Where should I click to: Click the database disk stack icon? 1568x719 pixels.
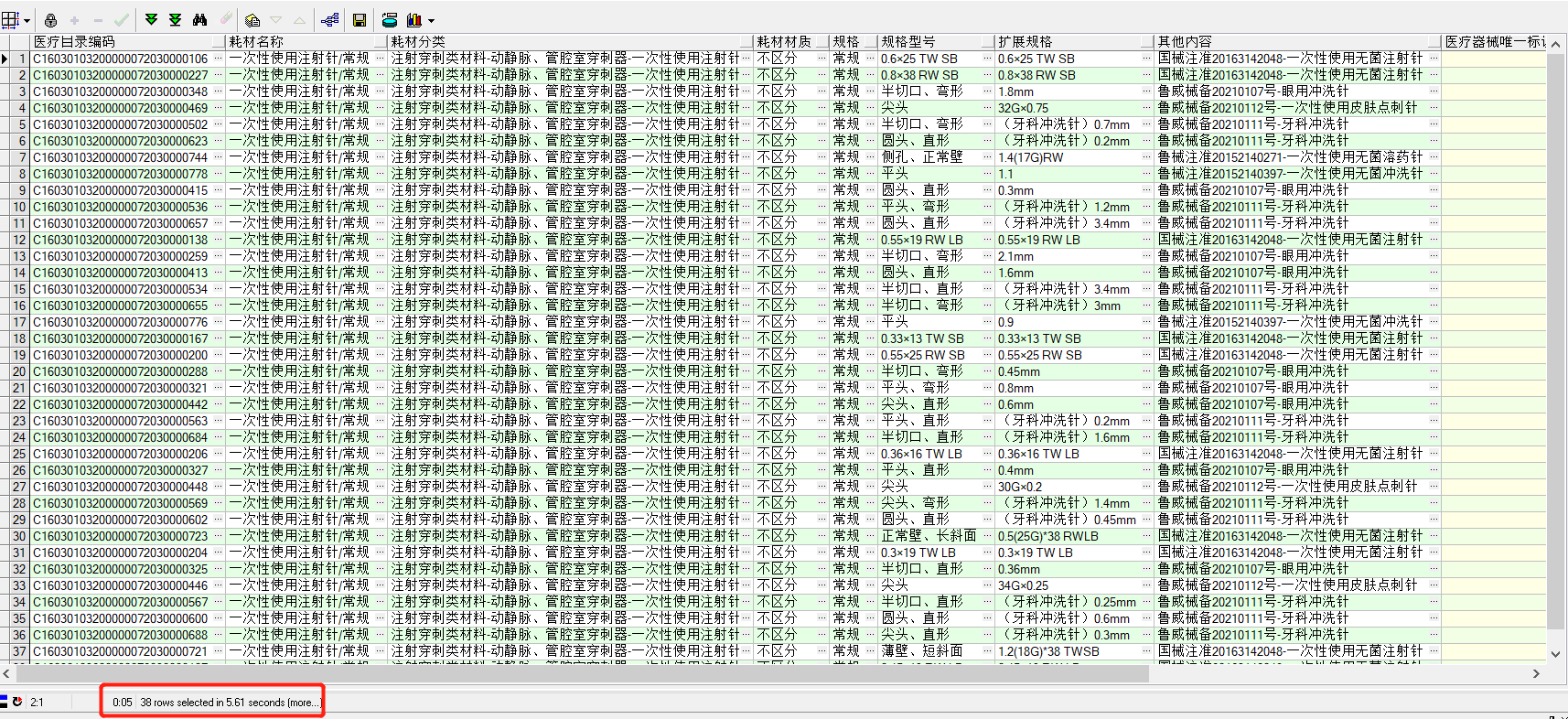click(390, 20)
